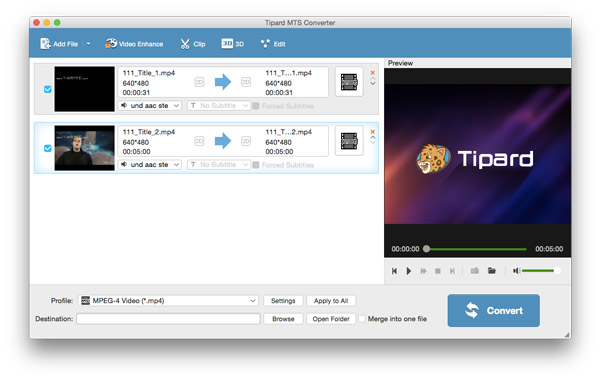Click the window resize grip corner
The width and height of the screenshot is (600, 380).
pyautogui.click(x=567, y=335)
